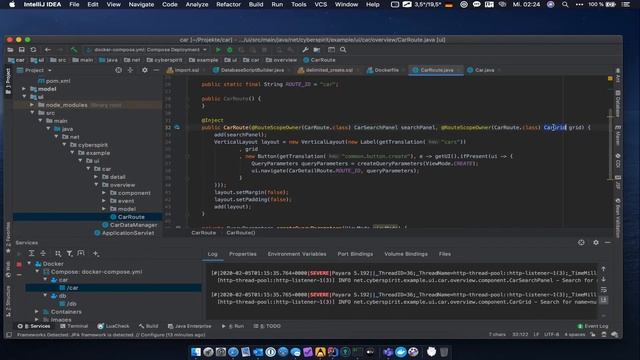640x360 pixels.
Task: Collapse all nodes in Services toolbar
Action: pyautogui.click(x=43, y=253)
